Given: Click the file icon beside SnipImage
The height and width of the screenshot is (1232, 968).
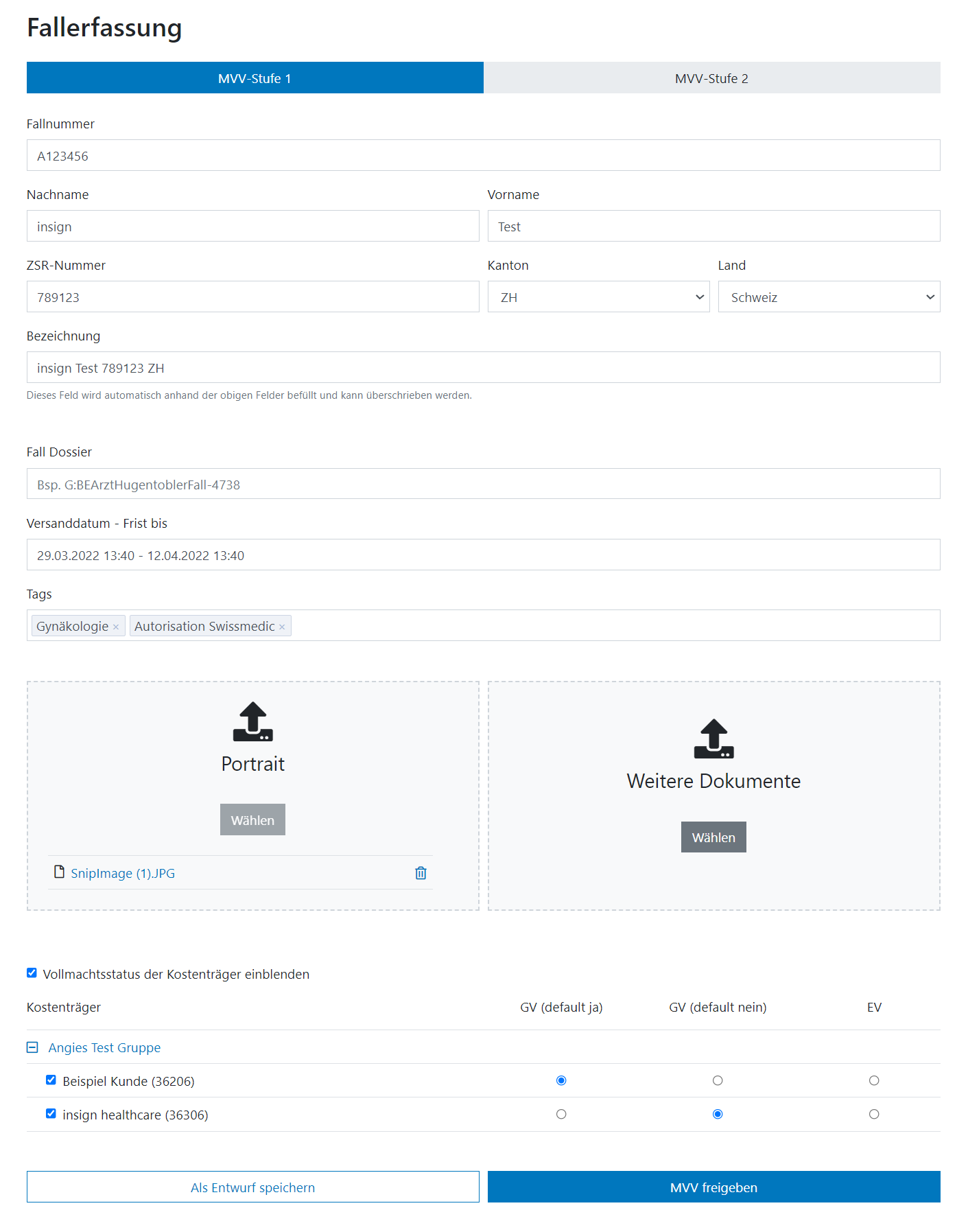Looking at the screenshot, I should 59,872.
